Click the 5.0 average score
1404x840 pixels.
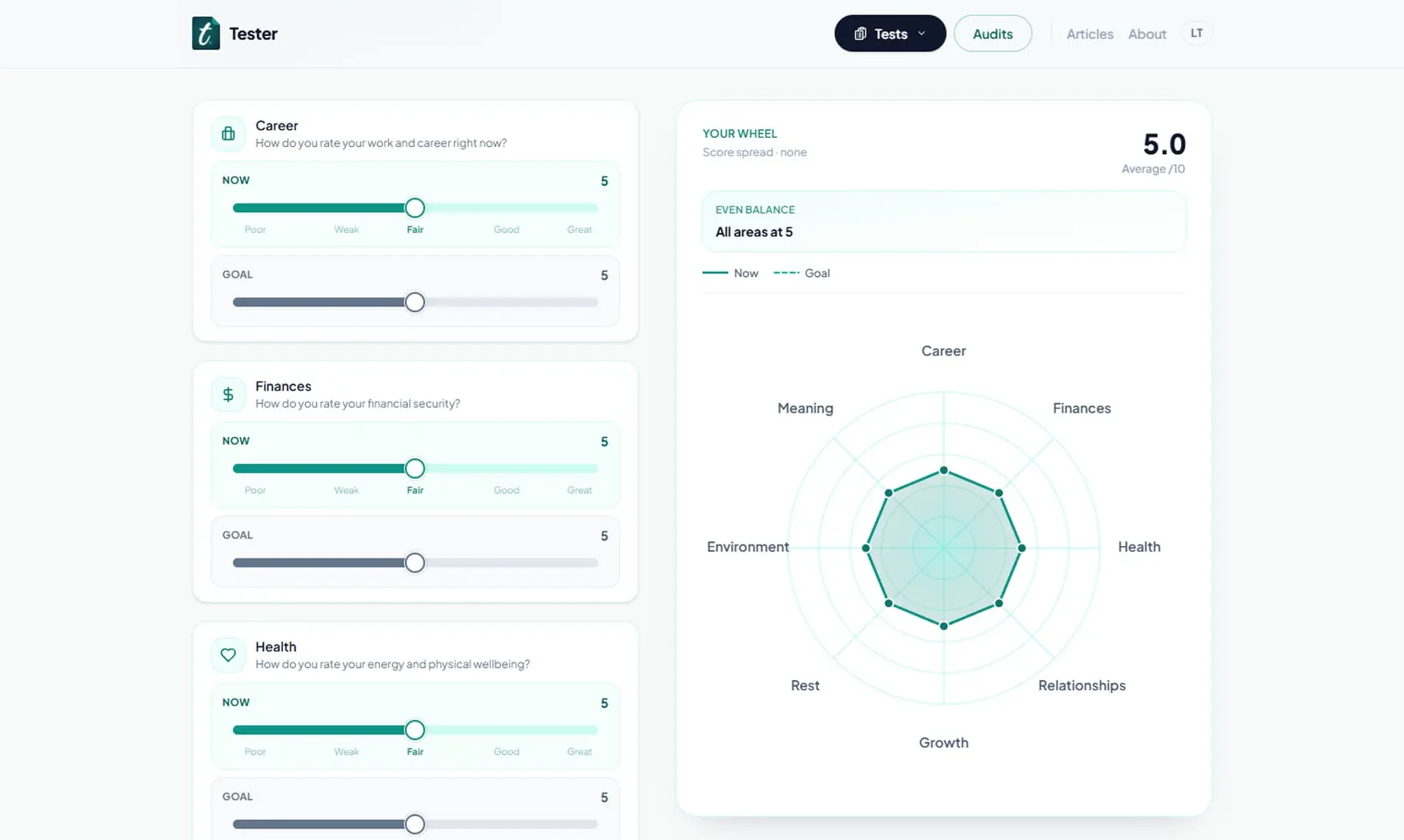pyautogui.click(x=1164, y=144)
